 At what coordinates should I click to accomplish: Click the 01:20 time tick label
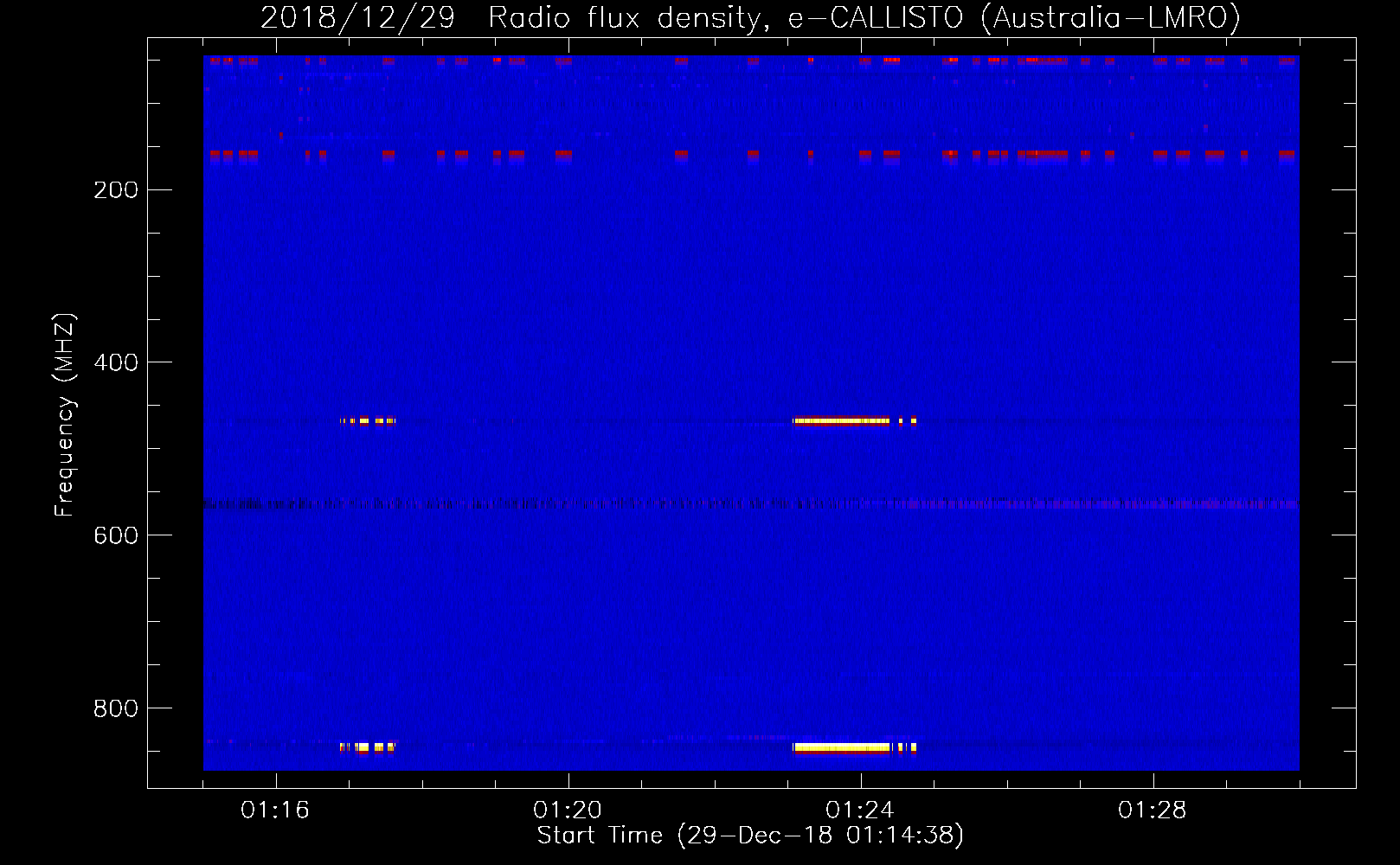[x=568, y=811]
